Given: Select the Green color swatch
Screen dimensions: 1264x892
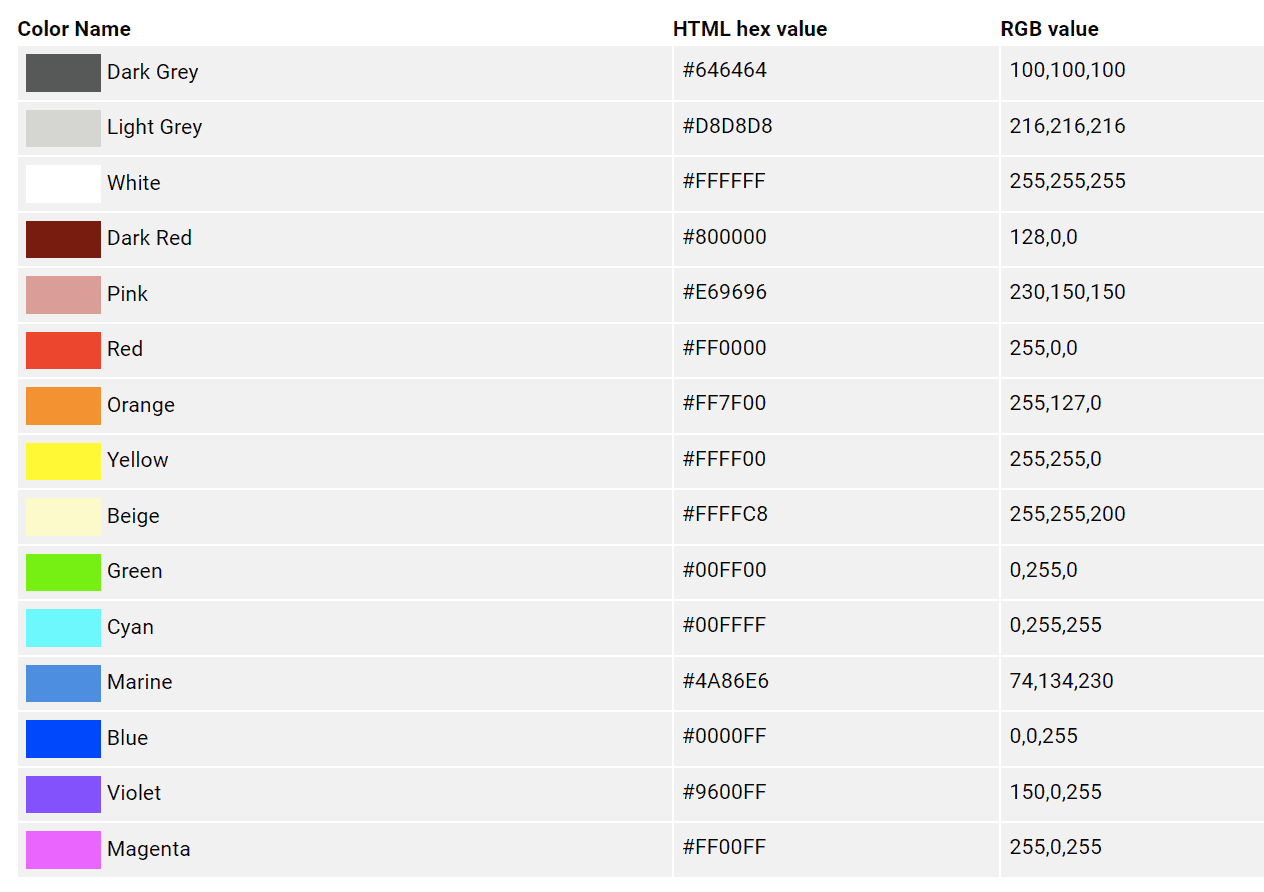Looking at the screenshot, I should tap(63, 572).
